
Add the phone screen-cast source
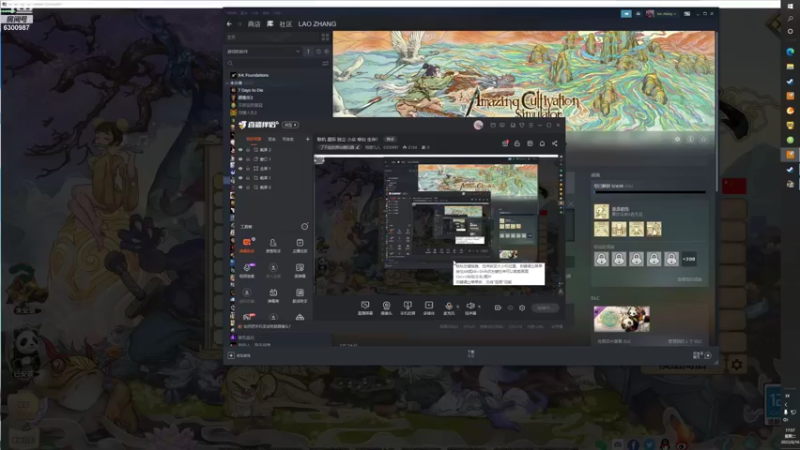click(407, 308)
